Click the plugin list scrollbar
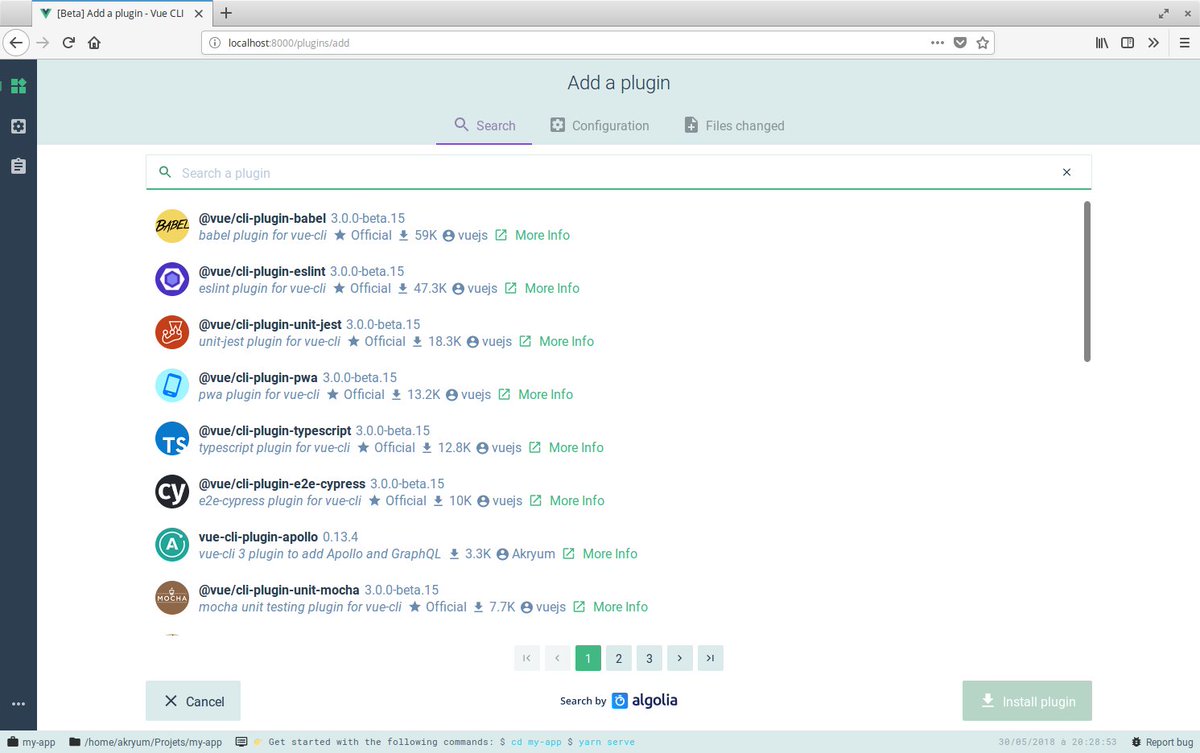The image size is (1200, 753). [x=1087, y=280]
